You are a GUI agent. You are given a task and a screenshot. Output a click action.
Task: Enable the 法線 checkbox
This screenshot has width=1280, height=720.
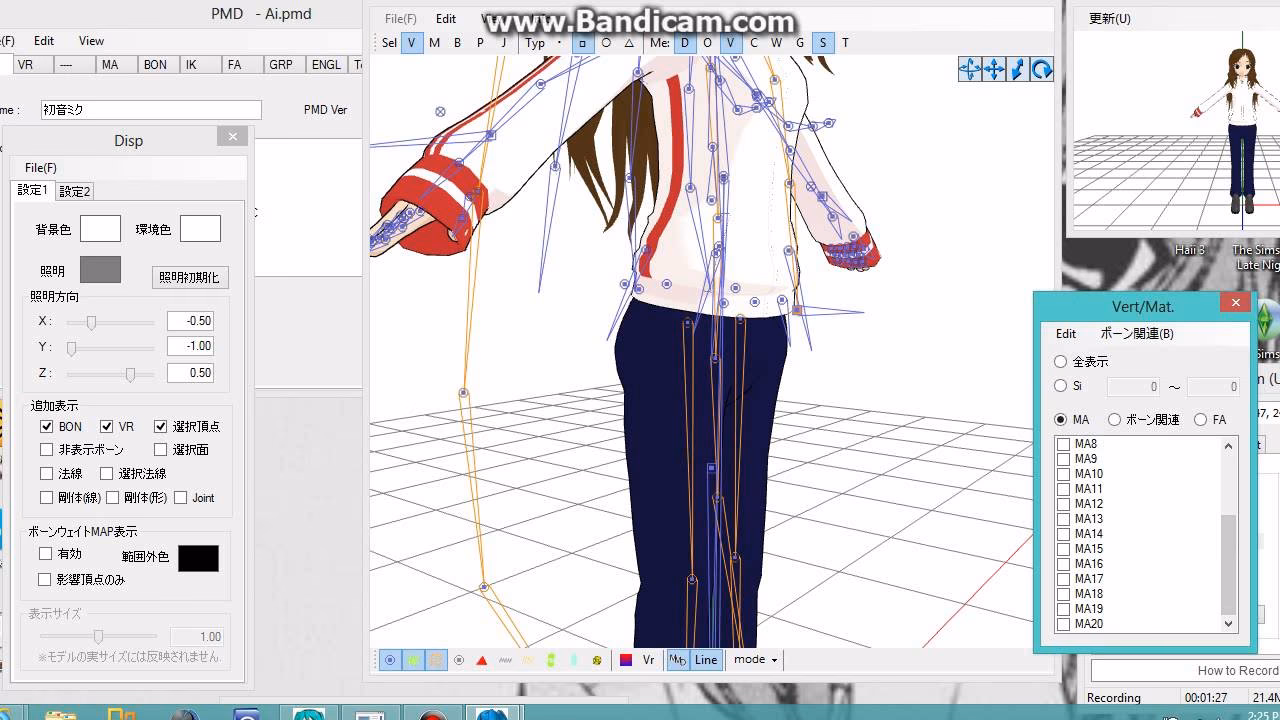[46, 474]
